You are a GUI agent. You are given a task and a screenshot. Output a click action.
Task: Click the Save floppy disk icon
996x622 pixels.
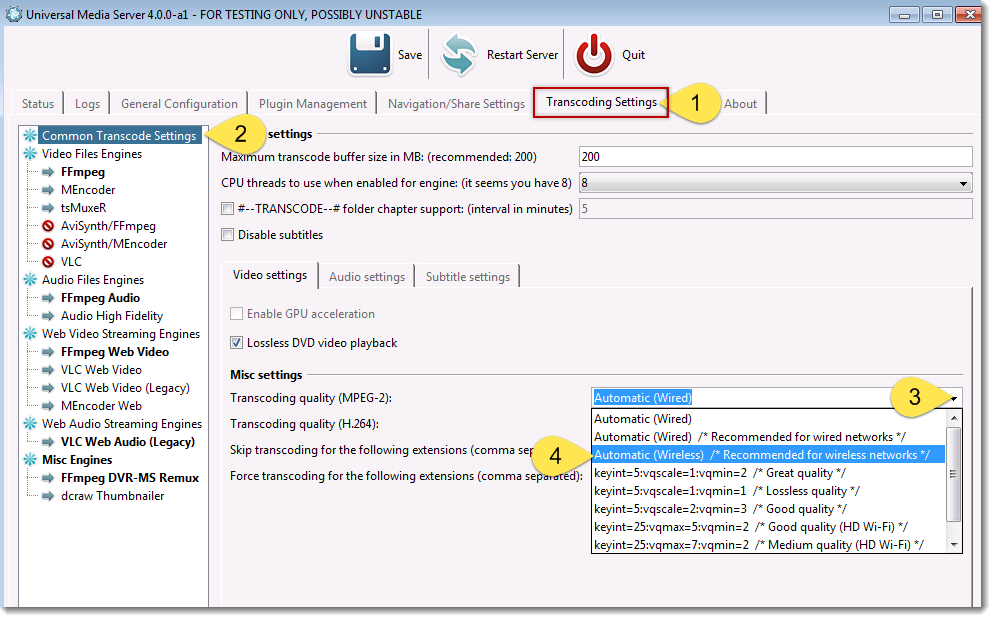pos(370,55)
